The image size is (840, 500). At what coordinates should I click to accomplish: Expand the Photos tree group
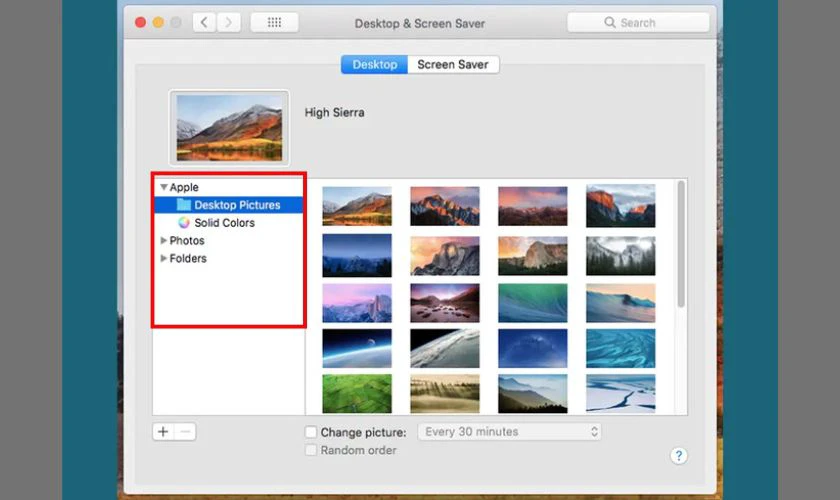[x=164, y=241]
